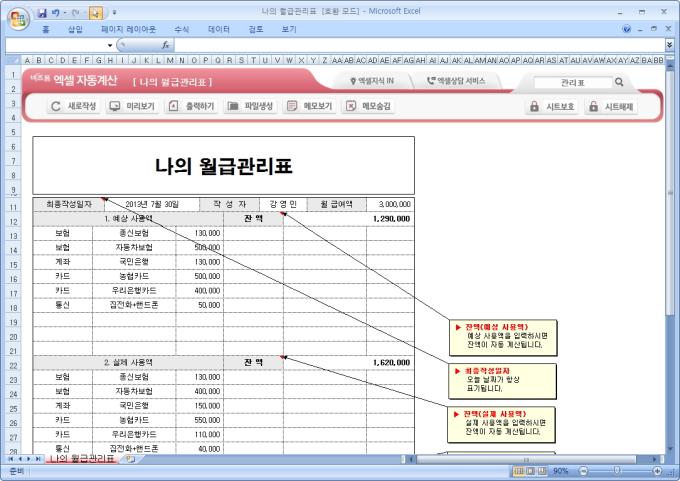Switch to Normal view in status bar

tap(519, 471)
